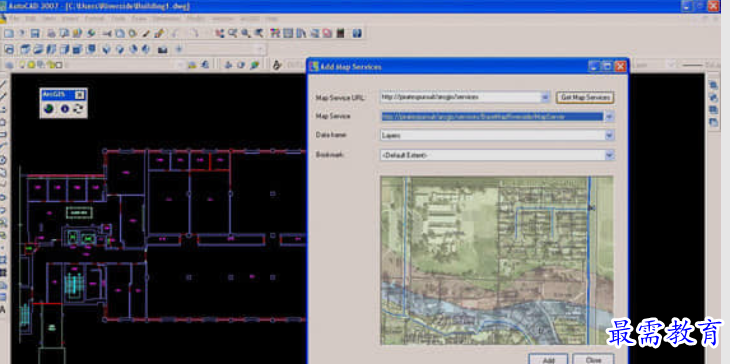Viewport: 730px width, 364px height.
Task: Click the Get Map Services button
Action: (585, 97)
